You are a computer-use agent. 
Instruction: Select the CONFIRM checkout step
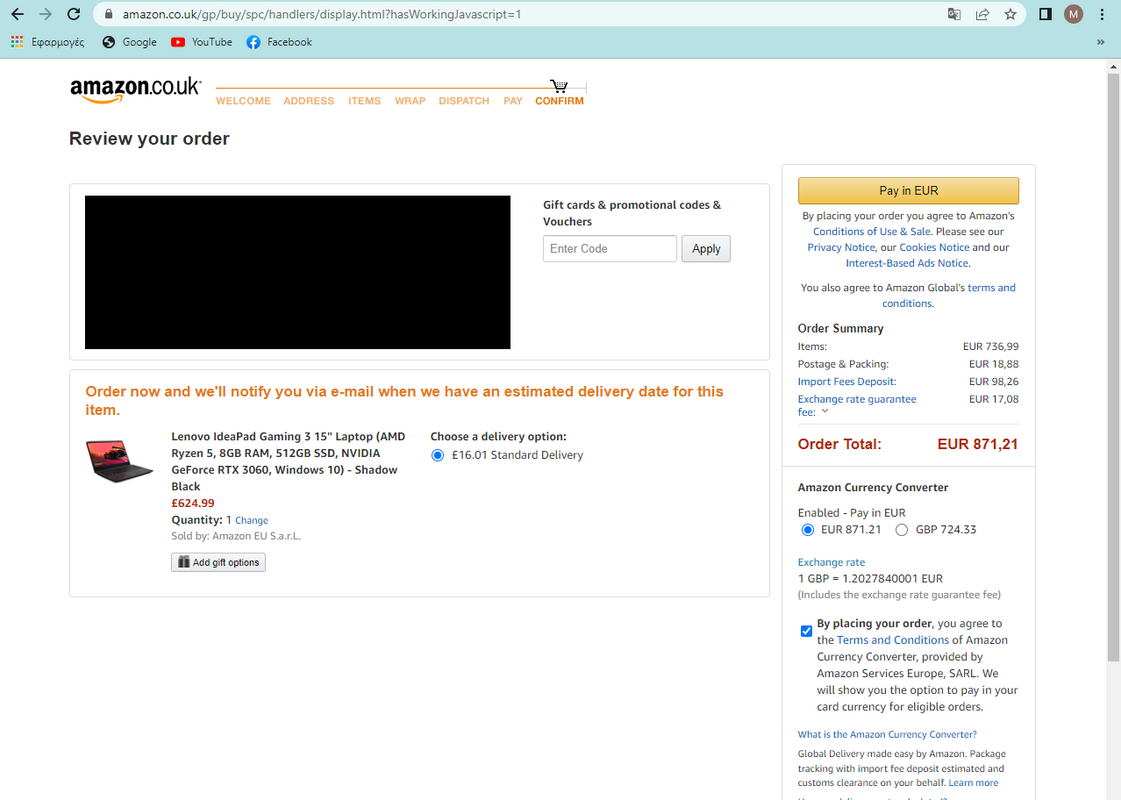[560, 101]
